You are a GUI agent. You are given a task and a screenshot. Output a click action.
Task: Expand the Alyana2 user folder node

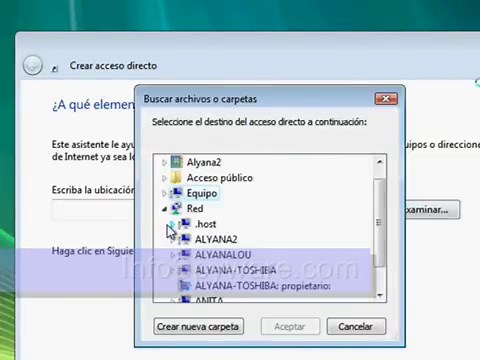click(x=164, y=162)
